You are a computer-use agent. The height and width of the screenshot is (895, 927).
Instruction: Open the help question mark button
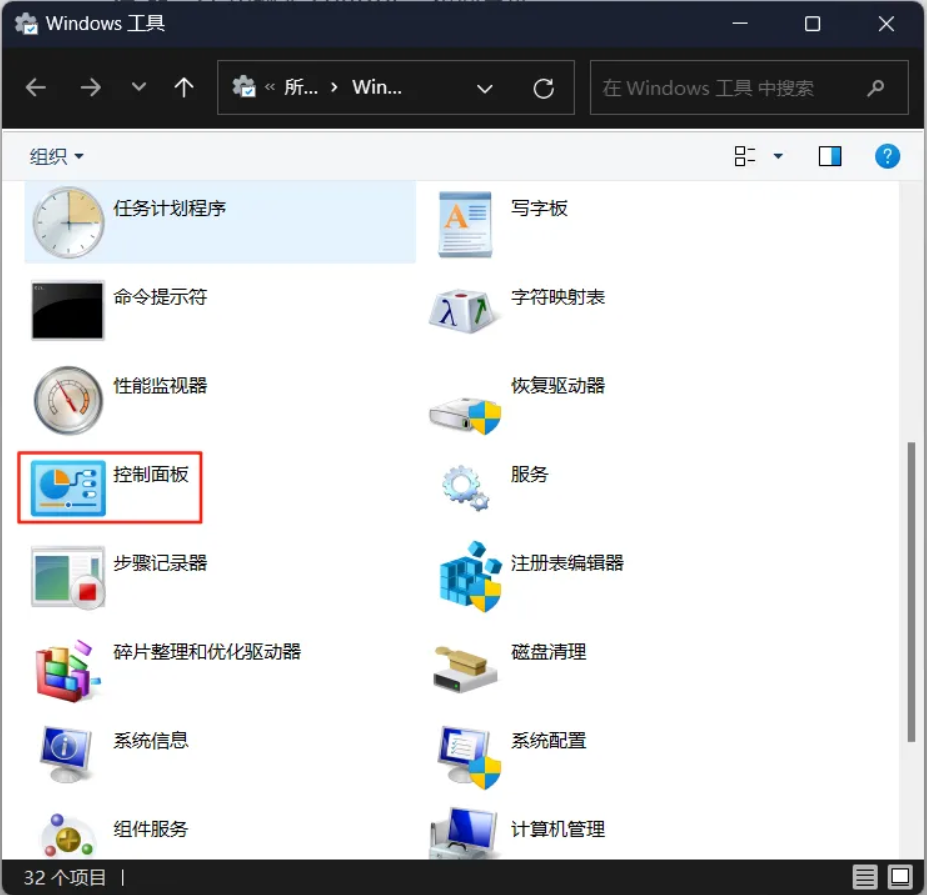[x=887, y=156]
